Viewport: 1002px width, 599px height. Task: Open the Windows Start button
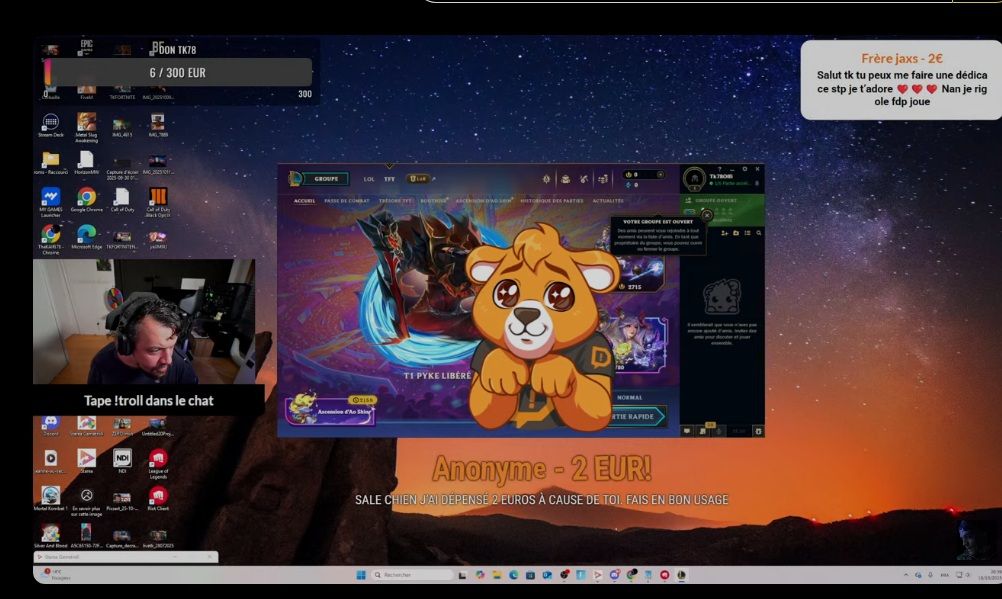click(x=360, y=575)
